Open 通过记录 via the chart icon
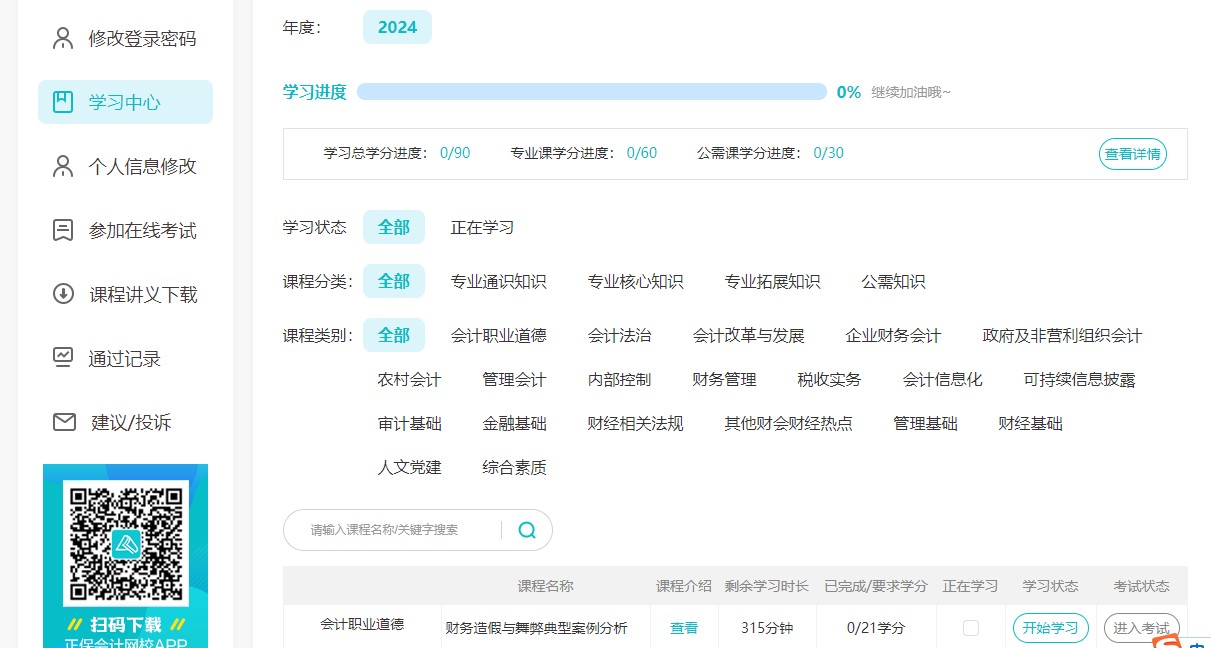This screenshot has height=648, width=1211. (62, 358)
